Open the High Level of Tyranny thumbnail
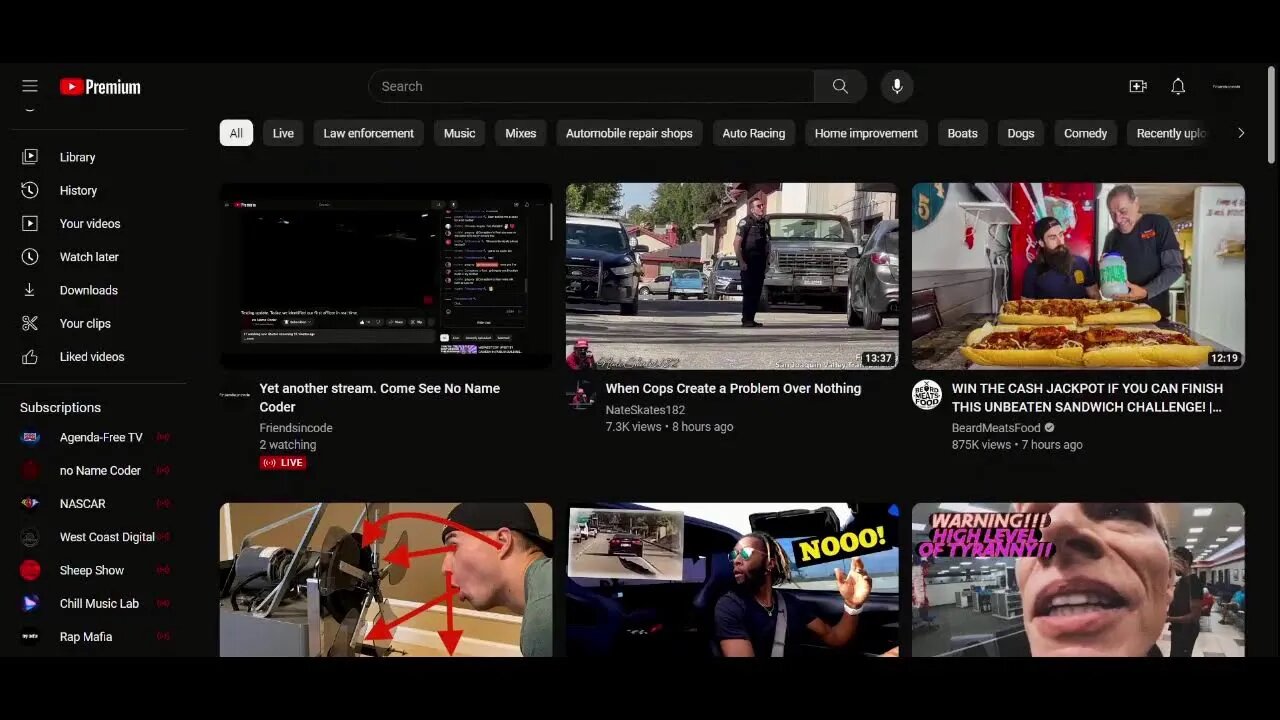This screenshot has width=1280, height=720. click(x=1078, y=580)
